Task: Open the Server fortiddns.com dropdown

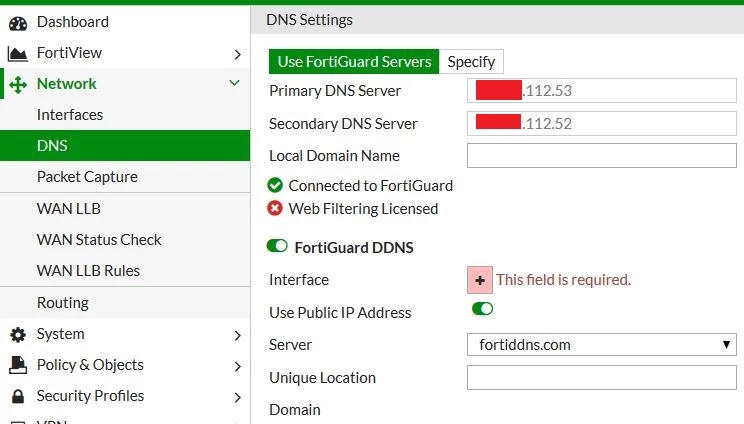Action: 602,345
